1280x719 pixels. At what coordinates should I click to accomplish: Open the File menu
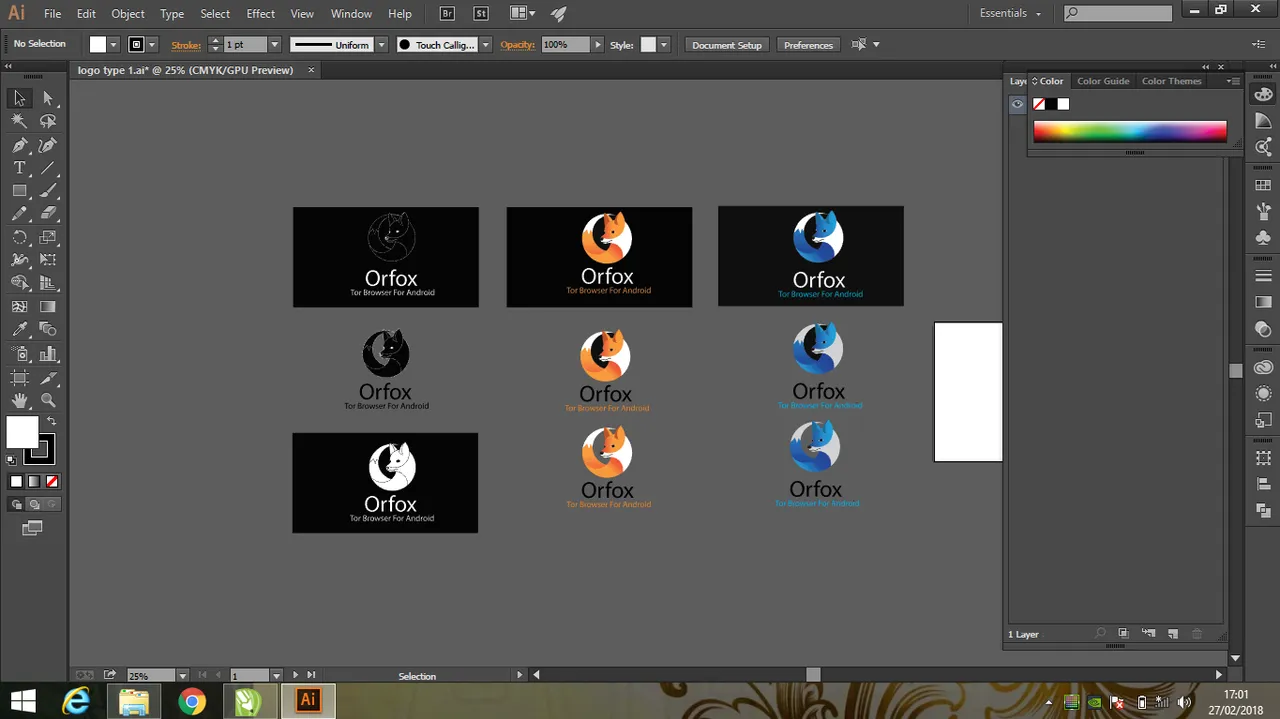(52, 14)
